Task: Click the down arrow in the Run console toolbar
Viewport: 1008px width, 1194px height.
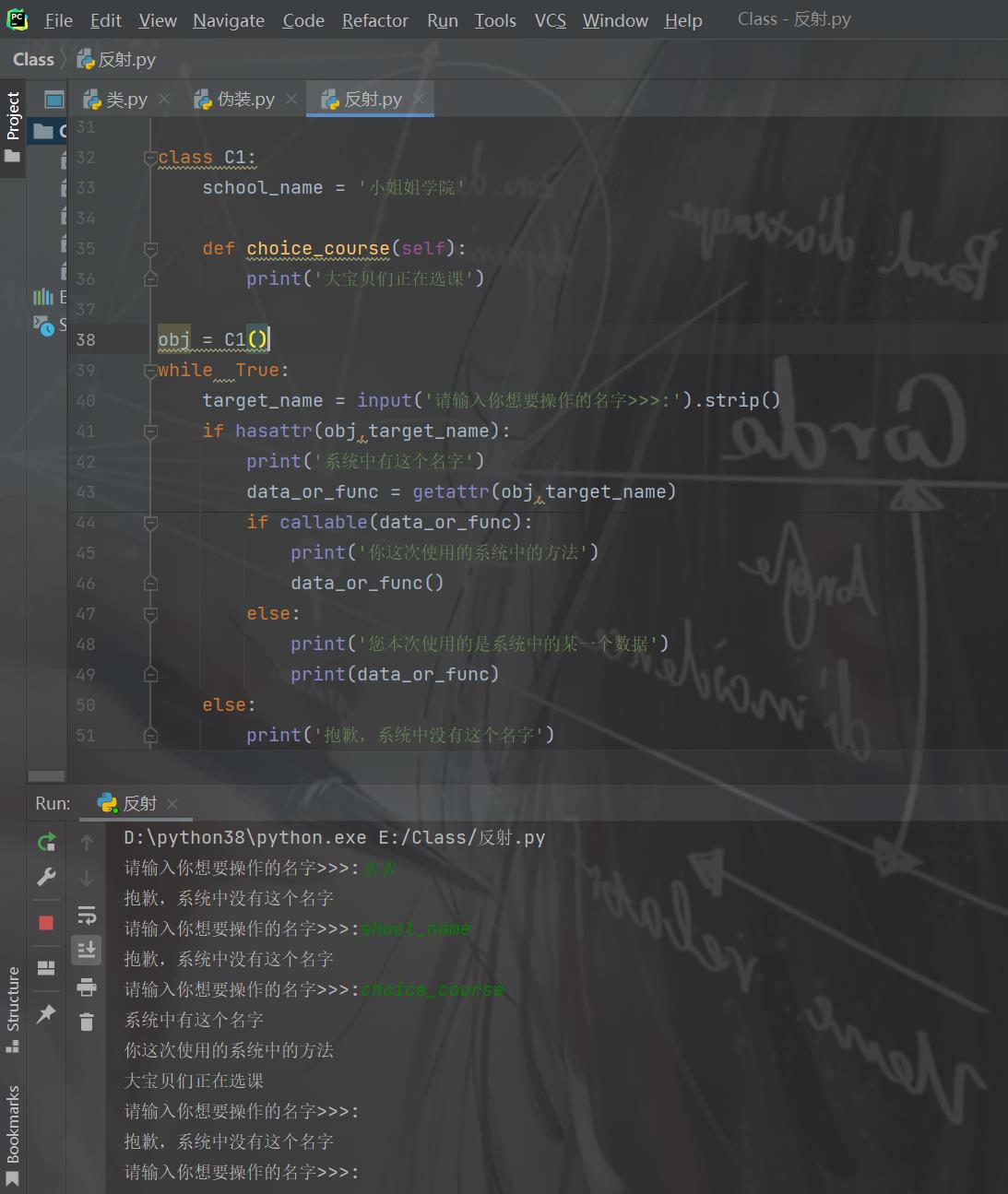Action: (x=87, y=878)
